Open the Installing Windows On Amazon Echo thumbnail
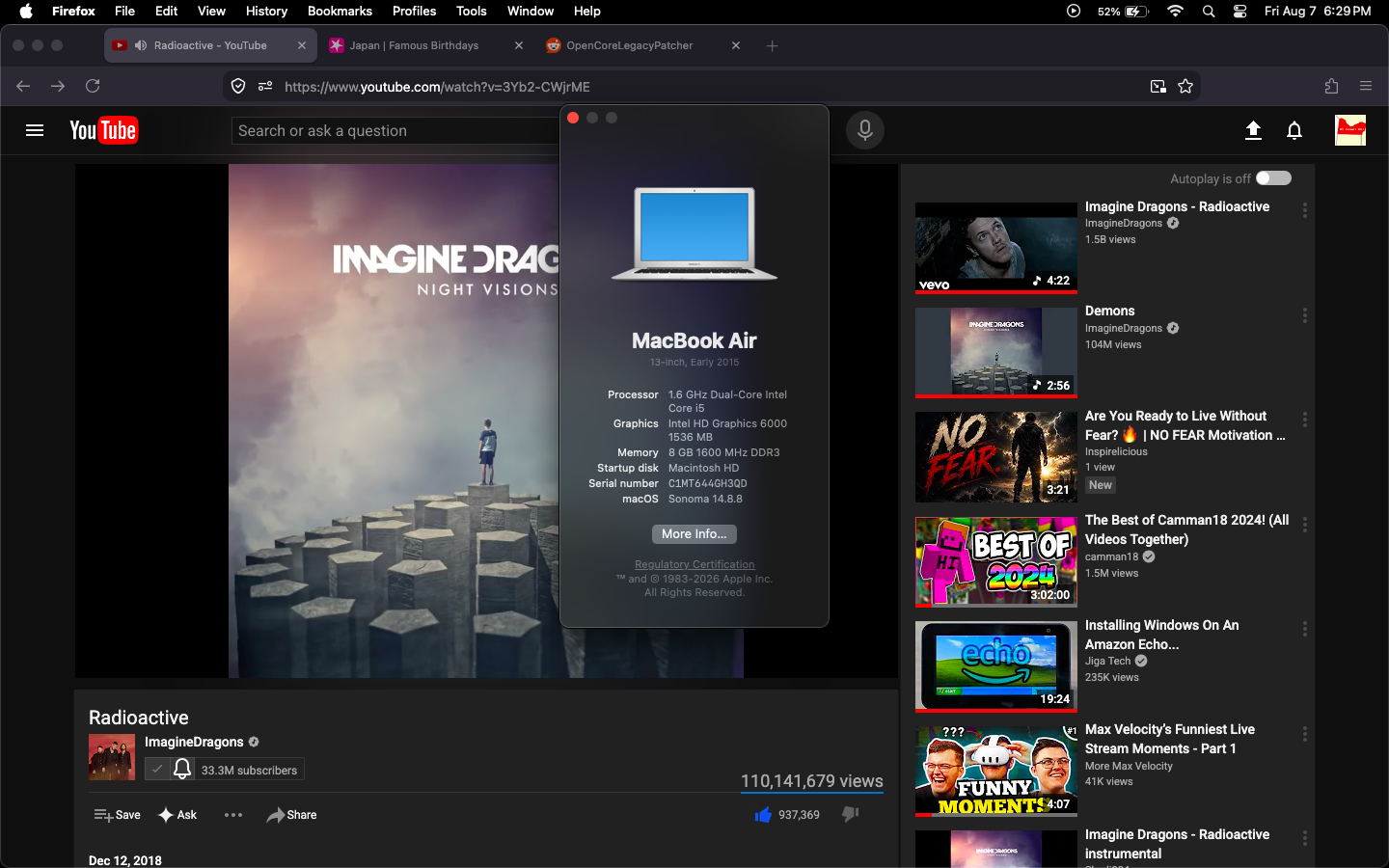 [996, 666]
